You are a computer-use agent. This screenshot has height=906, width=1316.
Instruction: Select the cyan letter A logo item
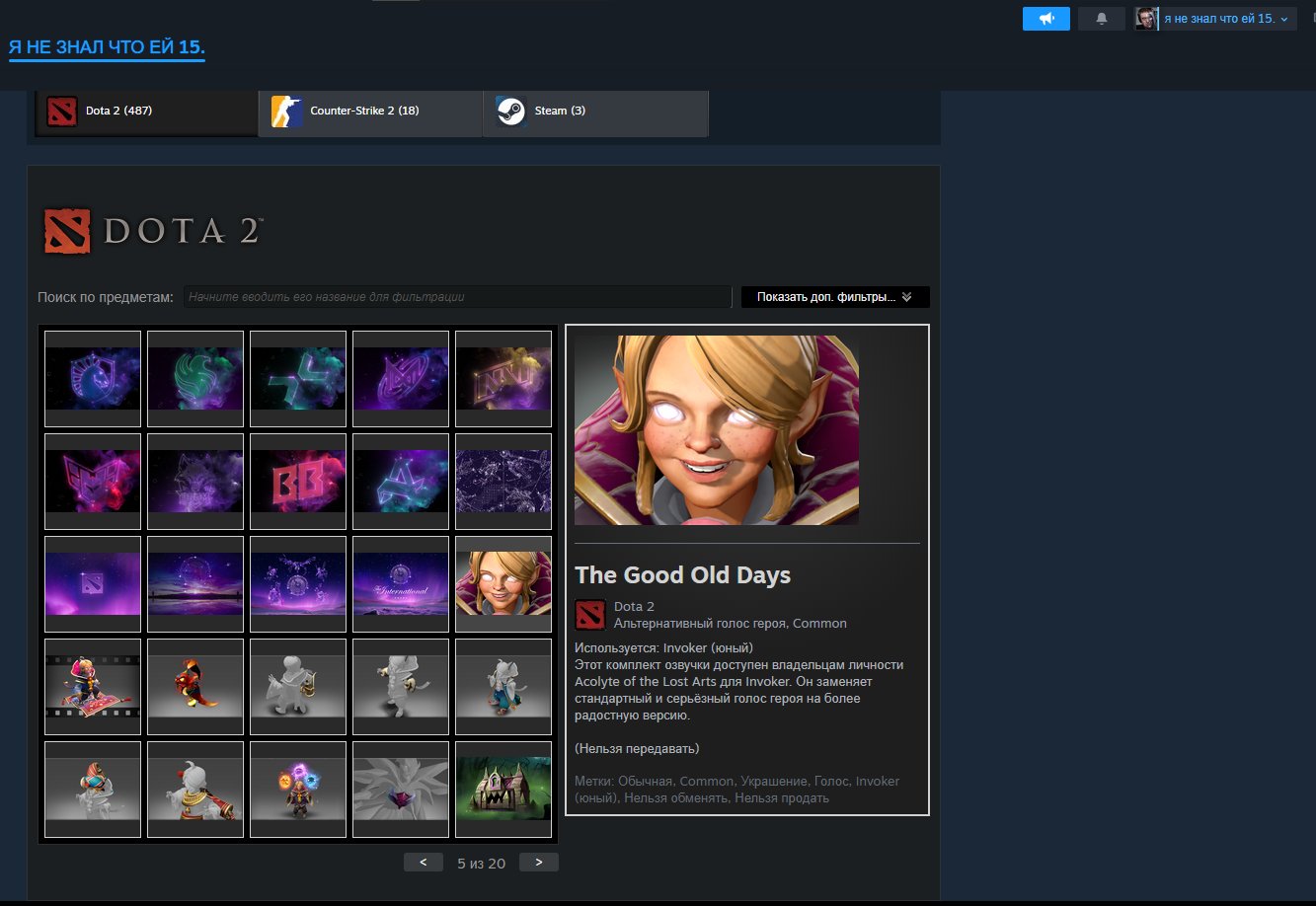point(401,482)
